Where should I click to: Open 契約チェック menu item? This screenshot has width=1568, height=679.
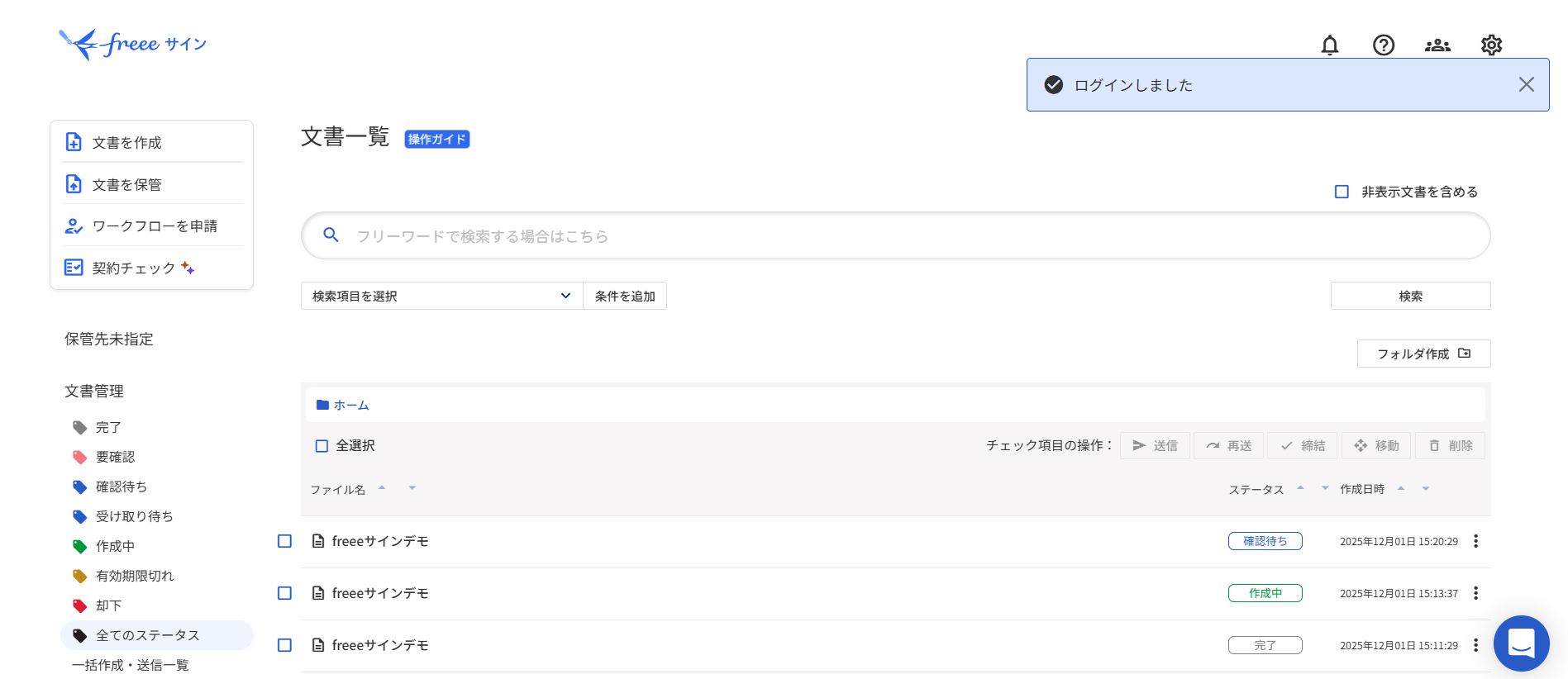(152, 268)
